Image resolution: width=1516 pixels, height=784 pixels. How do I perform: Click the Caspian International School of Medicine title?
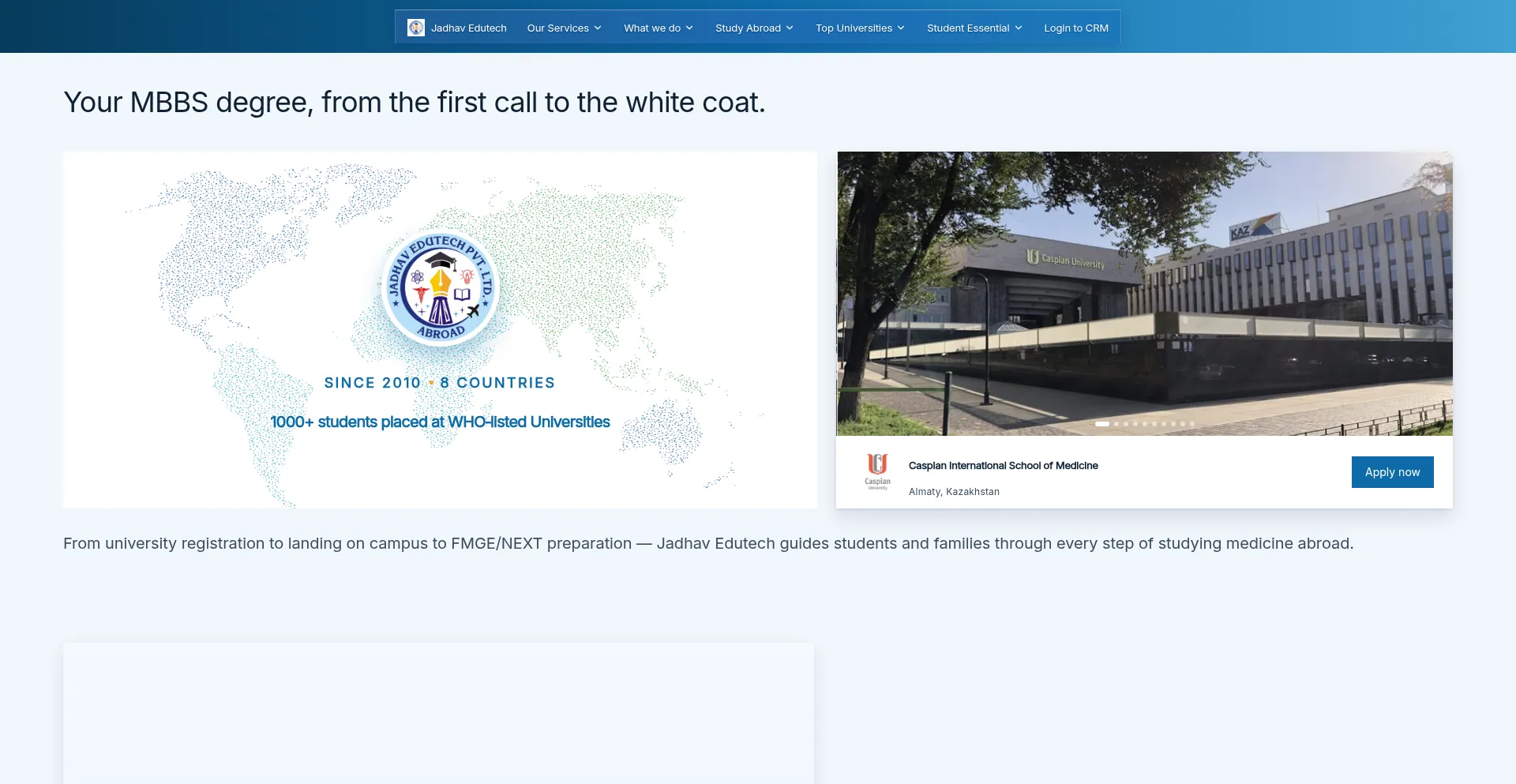point(1004,466)
